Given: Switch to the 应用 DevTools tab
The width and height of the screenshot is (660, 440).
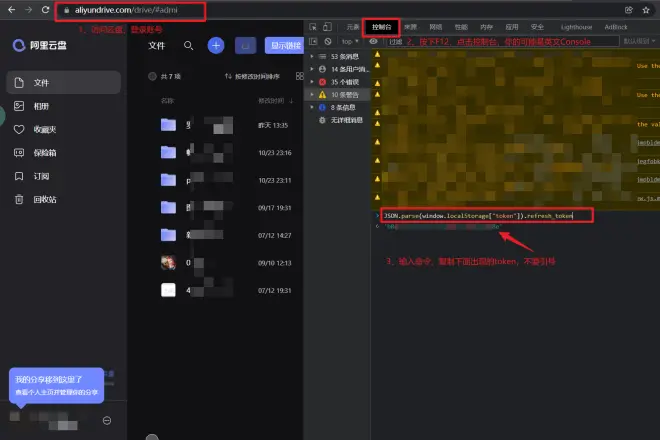Looking at the screenshot, I should [511, 27].
